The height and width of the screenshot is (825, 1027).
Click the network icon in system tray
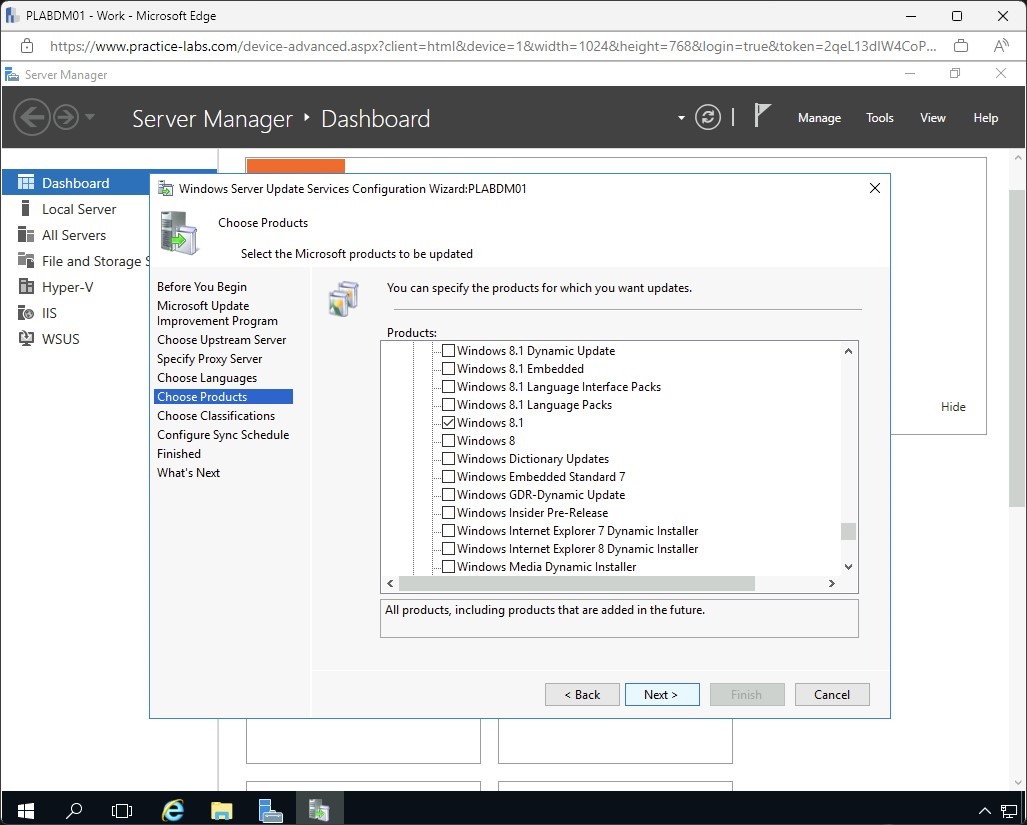pos(1009,811)
